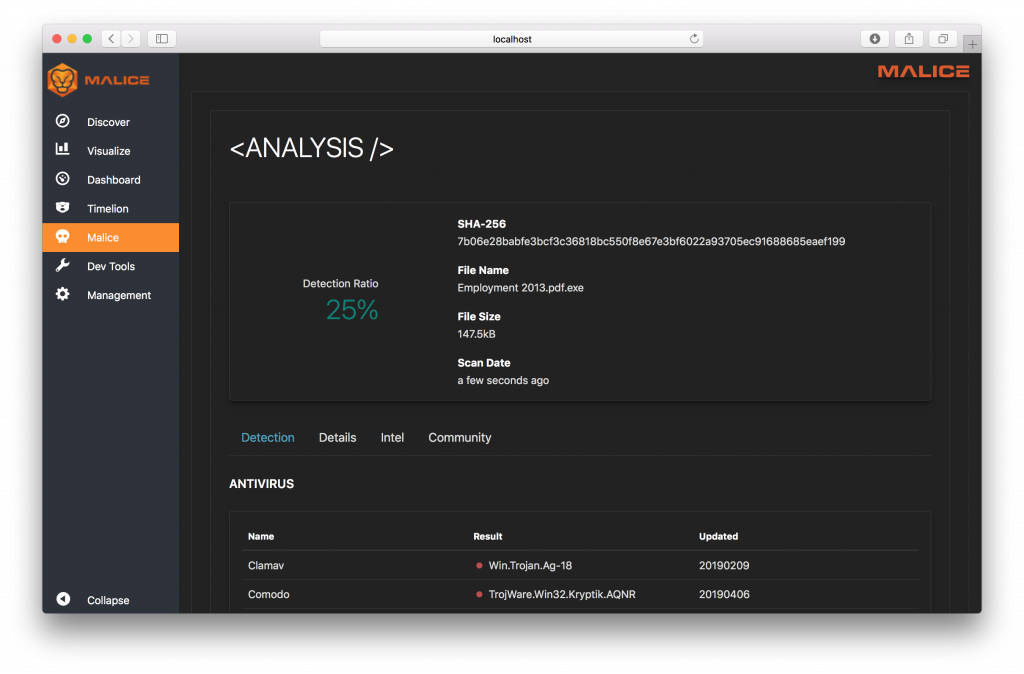The width and height of the screenshot is (1024, 674).
Task: Click the Malice lion logo
Action: (63, 80)
